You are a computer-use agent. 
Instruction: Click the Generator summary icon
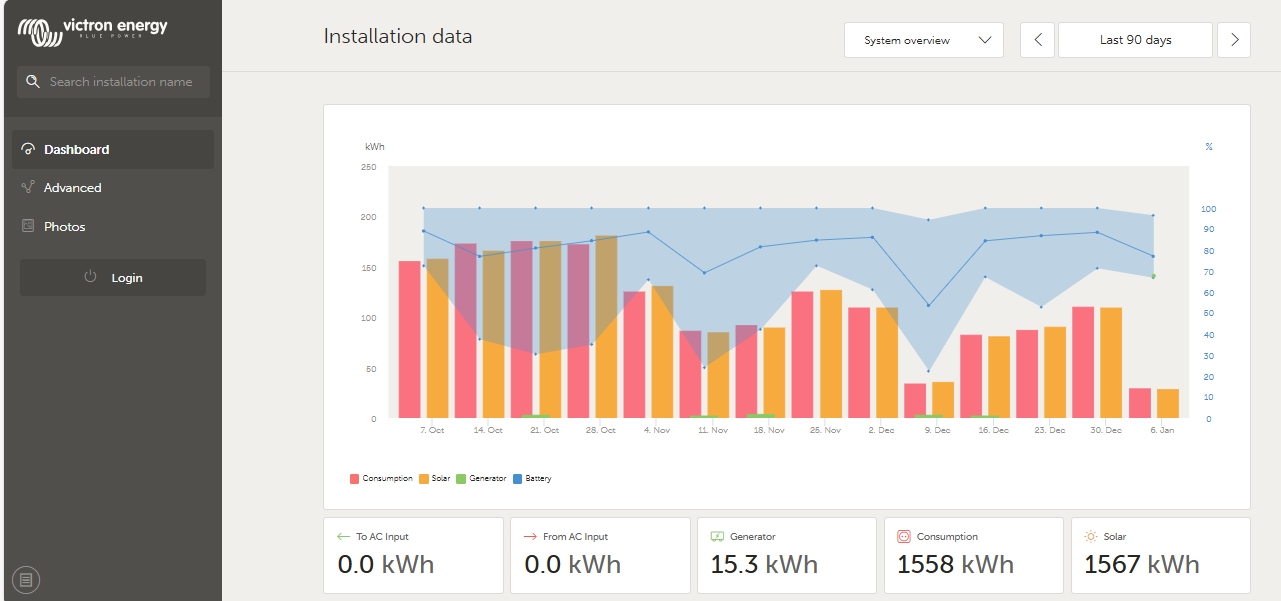tap(717, 537)
